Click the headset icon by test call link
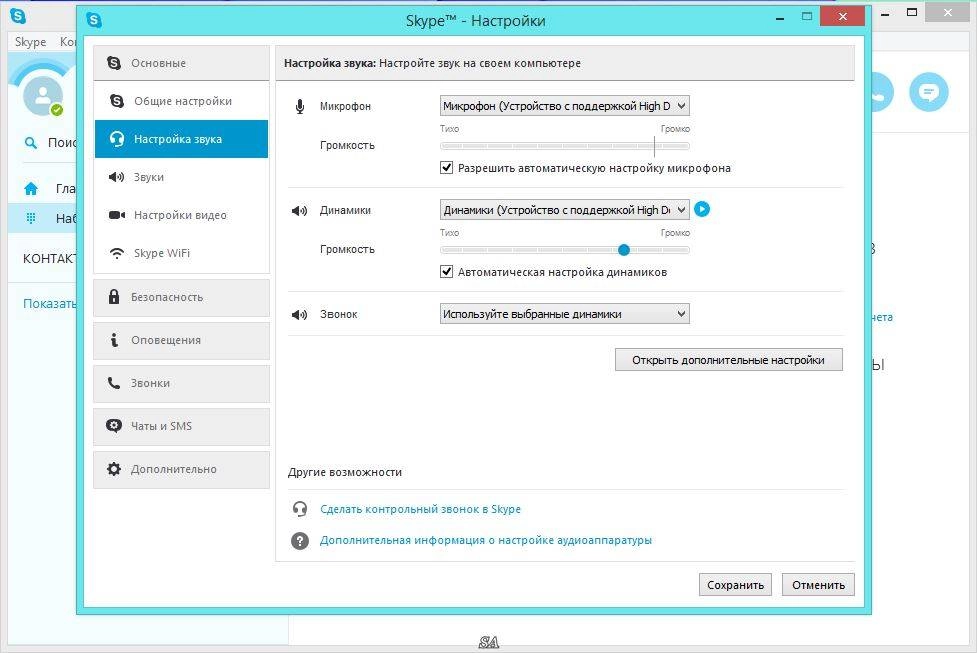Image resolution: width=977 pixels, height=653 pixels. (x=300, y=509)
